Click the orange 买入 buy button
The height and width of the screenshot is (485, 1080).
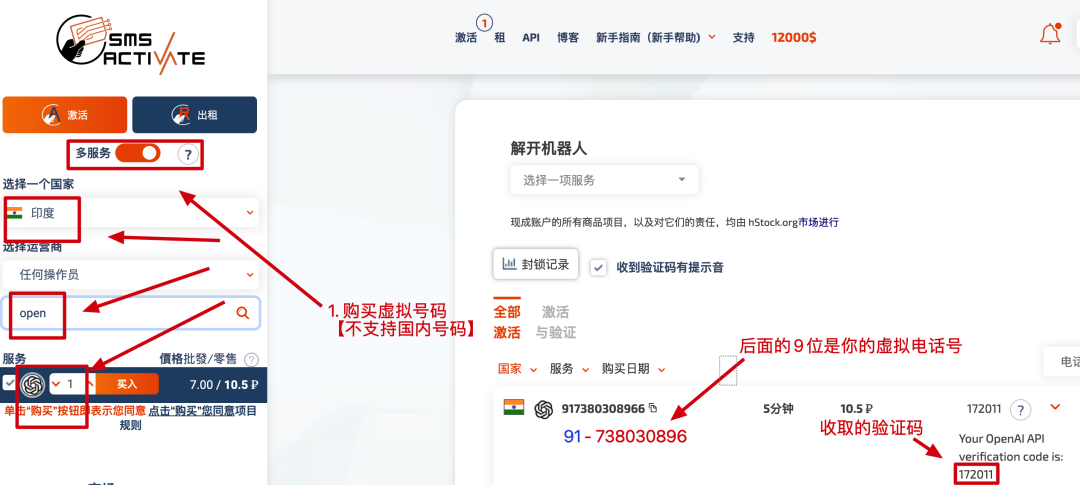127,384
